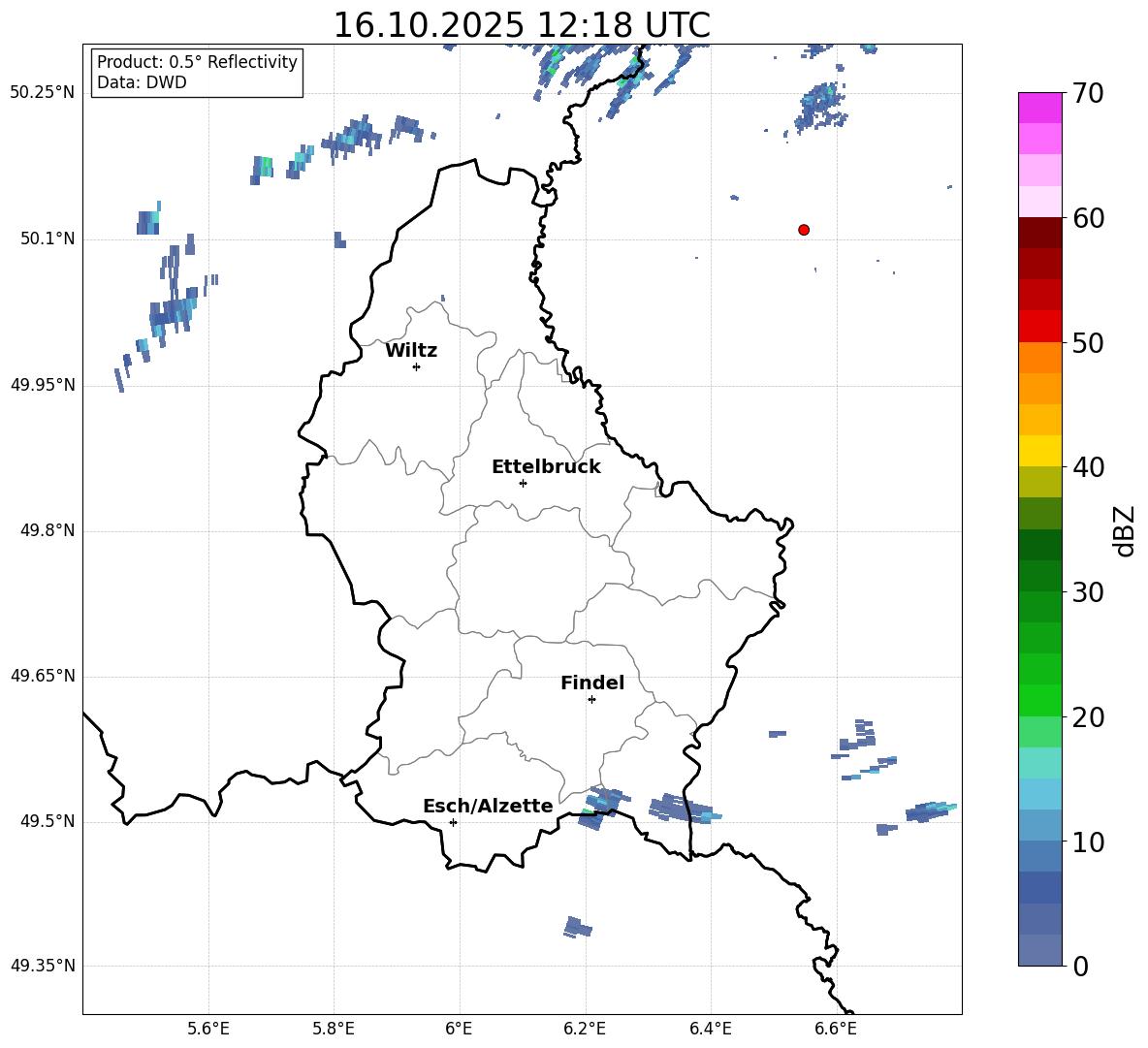Pick the bright magenta swatch at 70 dBZ
This screenshot has height=1048, width=1148.
1039,108
